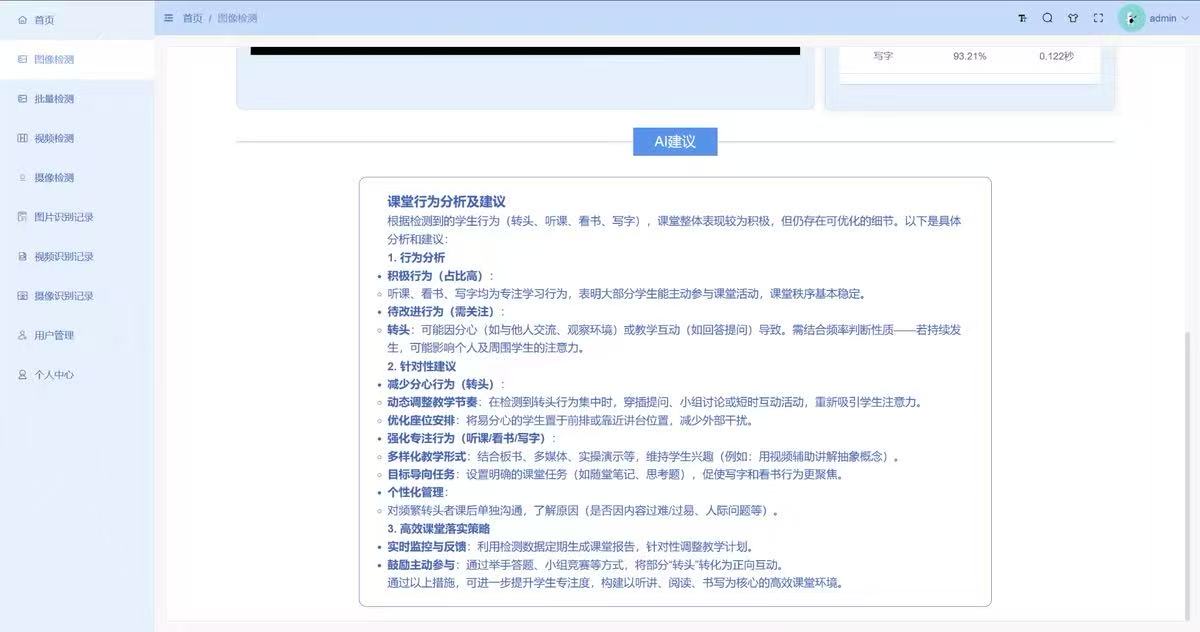
Task: Click the 93.21% confidence value
Action: 970,56
